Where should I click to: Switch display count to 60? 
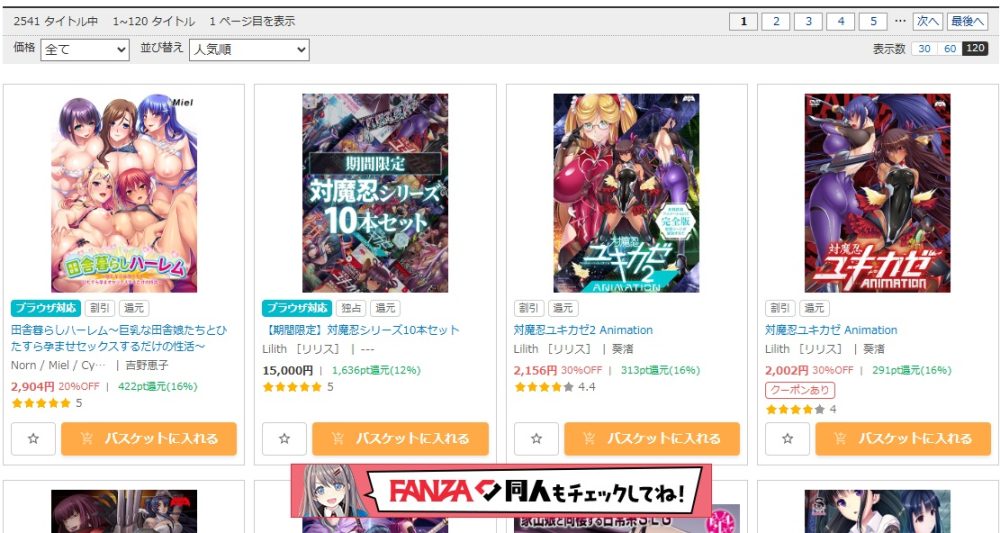pyautogui.click(x=950, y=49)
